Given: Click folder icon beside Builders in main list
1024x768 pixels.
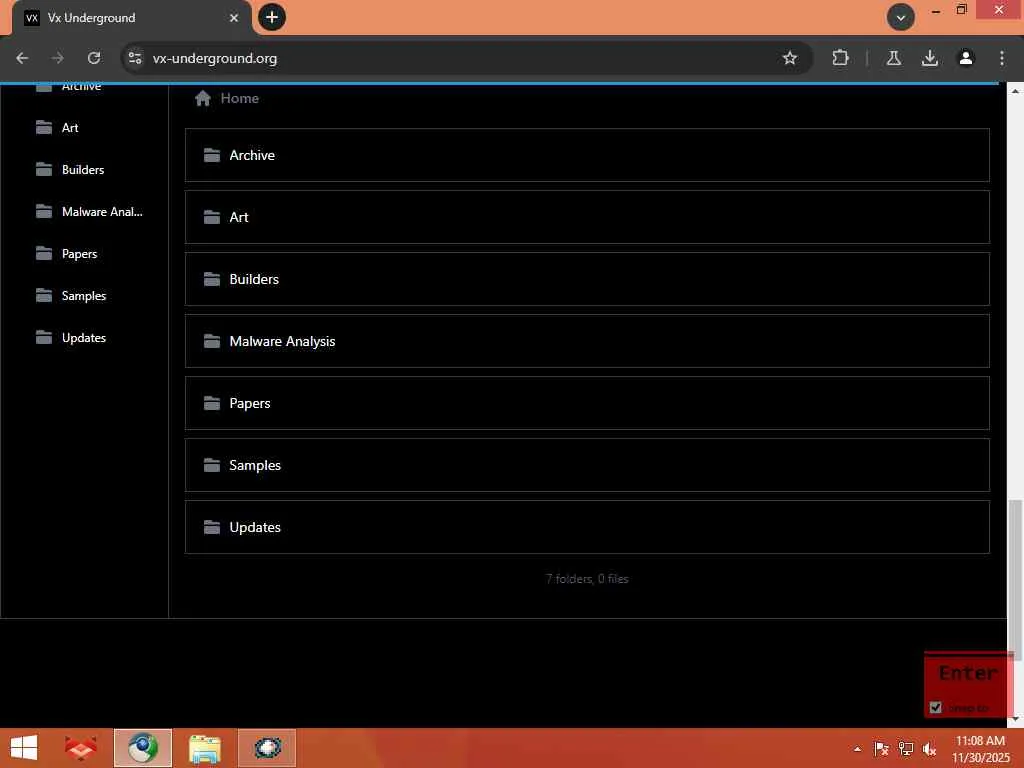Looking at the screenshot, I should point(212,280).
